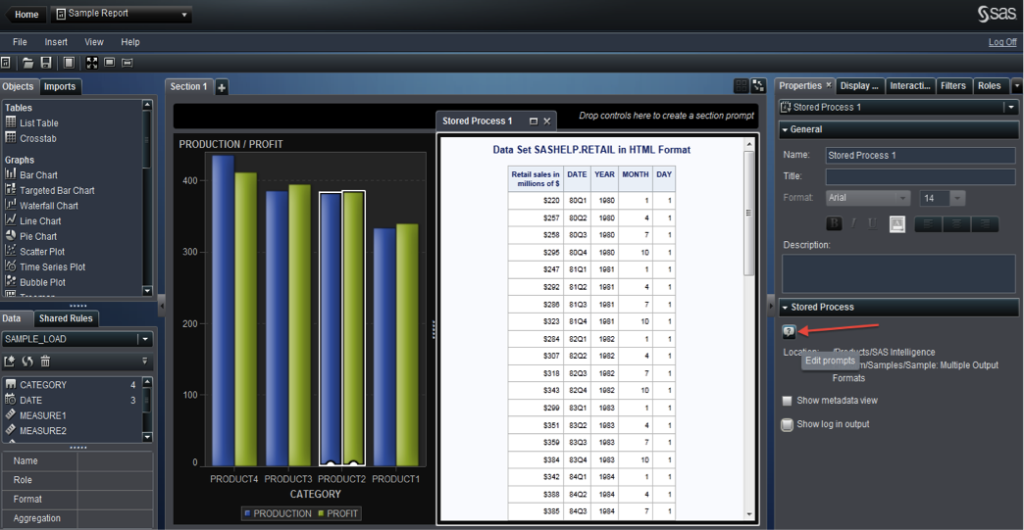Enable Show metadata view checkbox

(787, 401)
